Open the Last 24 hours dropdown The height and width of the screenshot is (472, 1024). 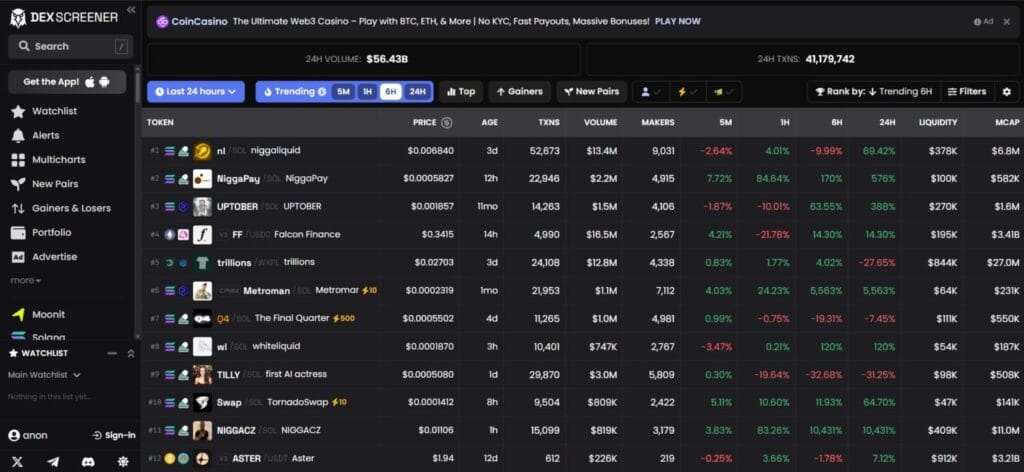(x=196, y=92)
